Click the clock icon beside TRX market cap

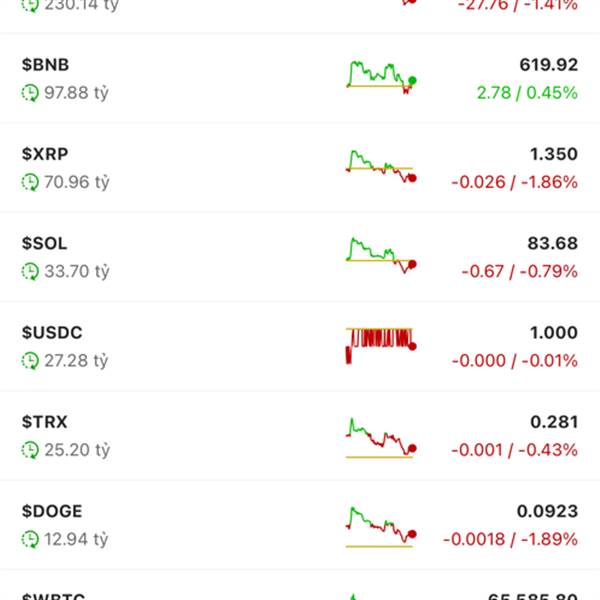coord(30,451)
